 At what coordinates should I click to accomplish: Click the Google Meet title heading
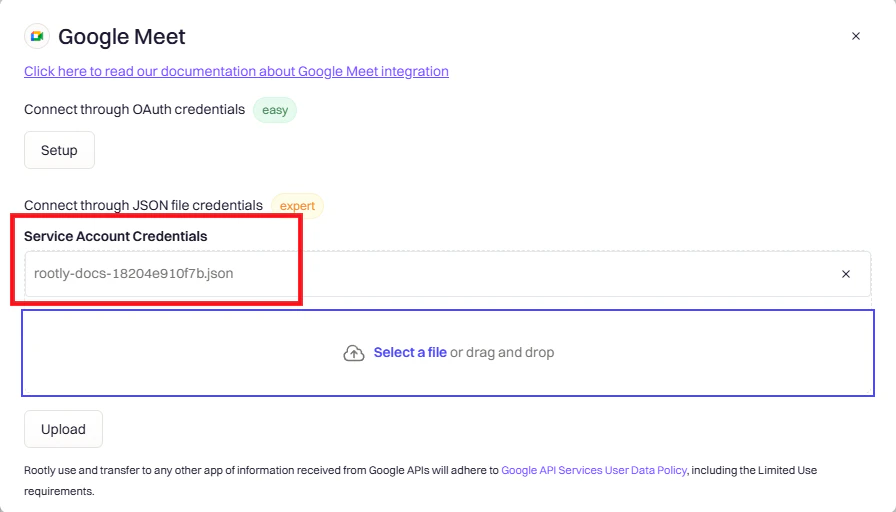122,37
